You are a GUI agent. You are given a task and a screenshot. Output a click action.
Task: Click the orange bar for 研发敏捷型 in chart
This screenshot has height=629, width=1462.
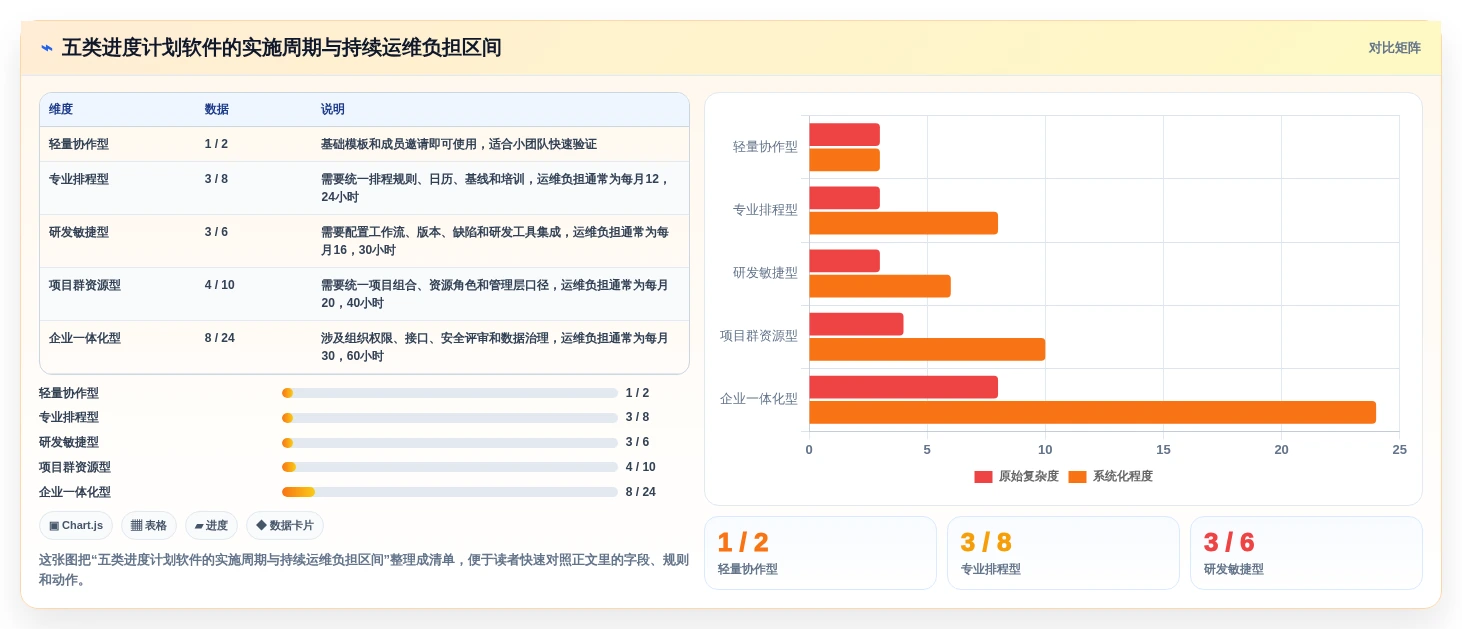[880, 286]
